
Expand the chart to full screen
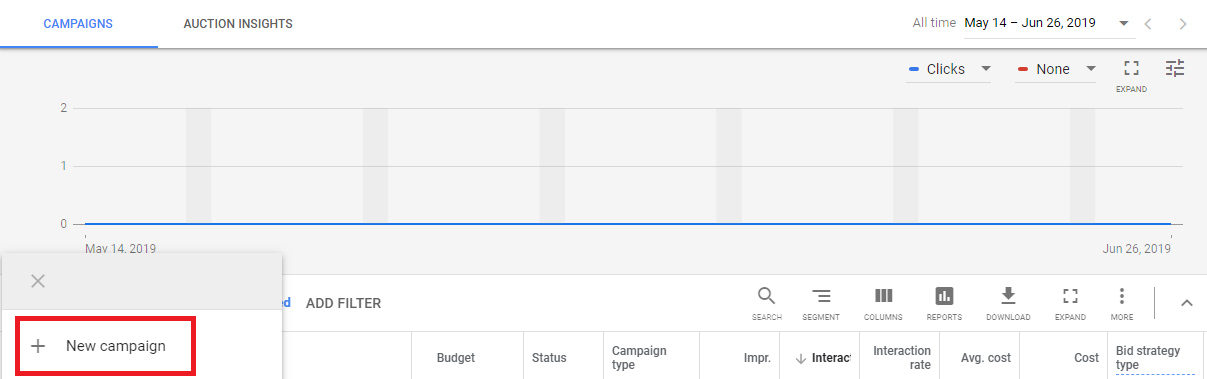click(1131, 75)
